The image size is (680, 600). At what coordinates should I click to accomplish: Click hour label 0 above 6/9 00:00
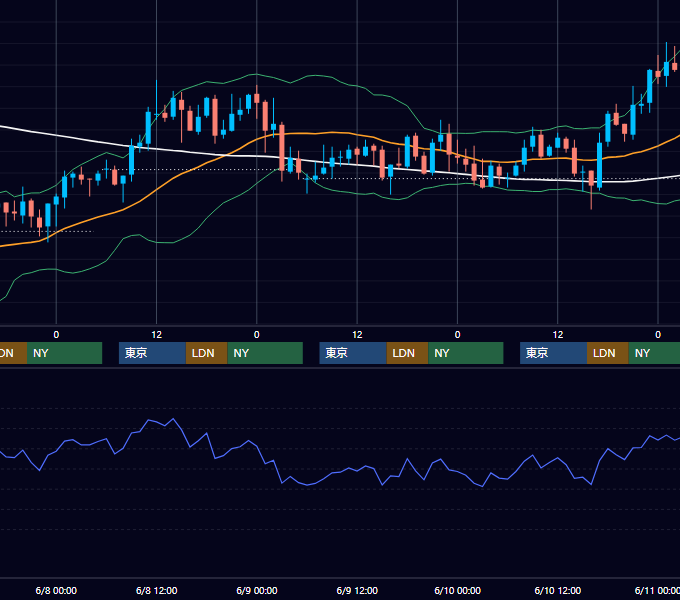[257, 335]
